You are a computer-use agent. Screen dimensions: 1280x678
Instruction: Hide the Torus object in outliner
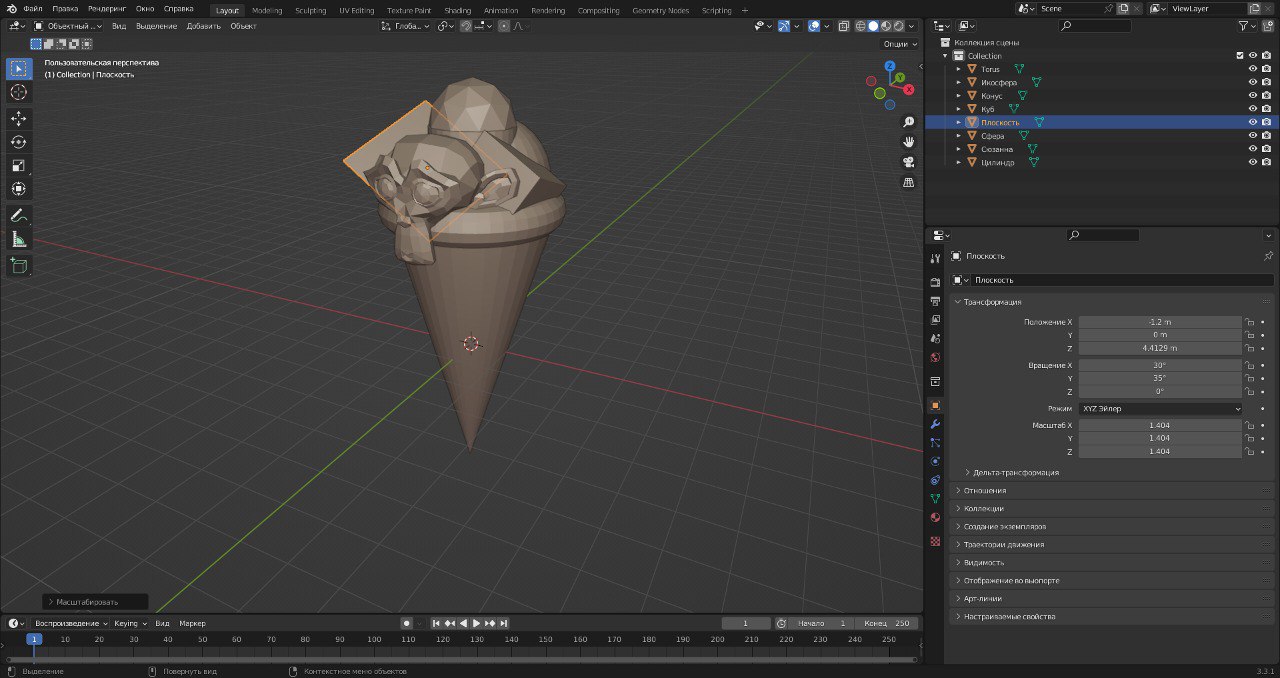(1252, 69)
